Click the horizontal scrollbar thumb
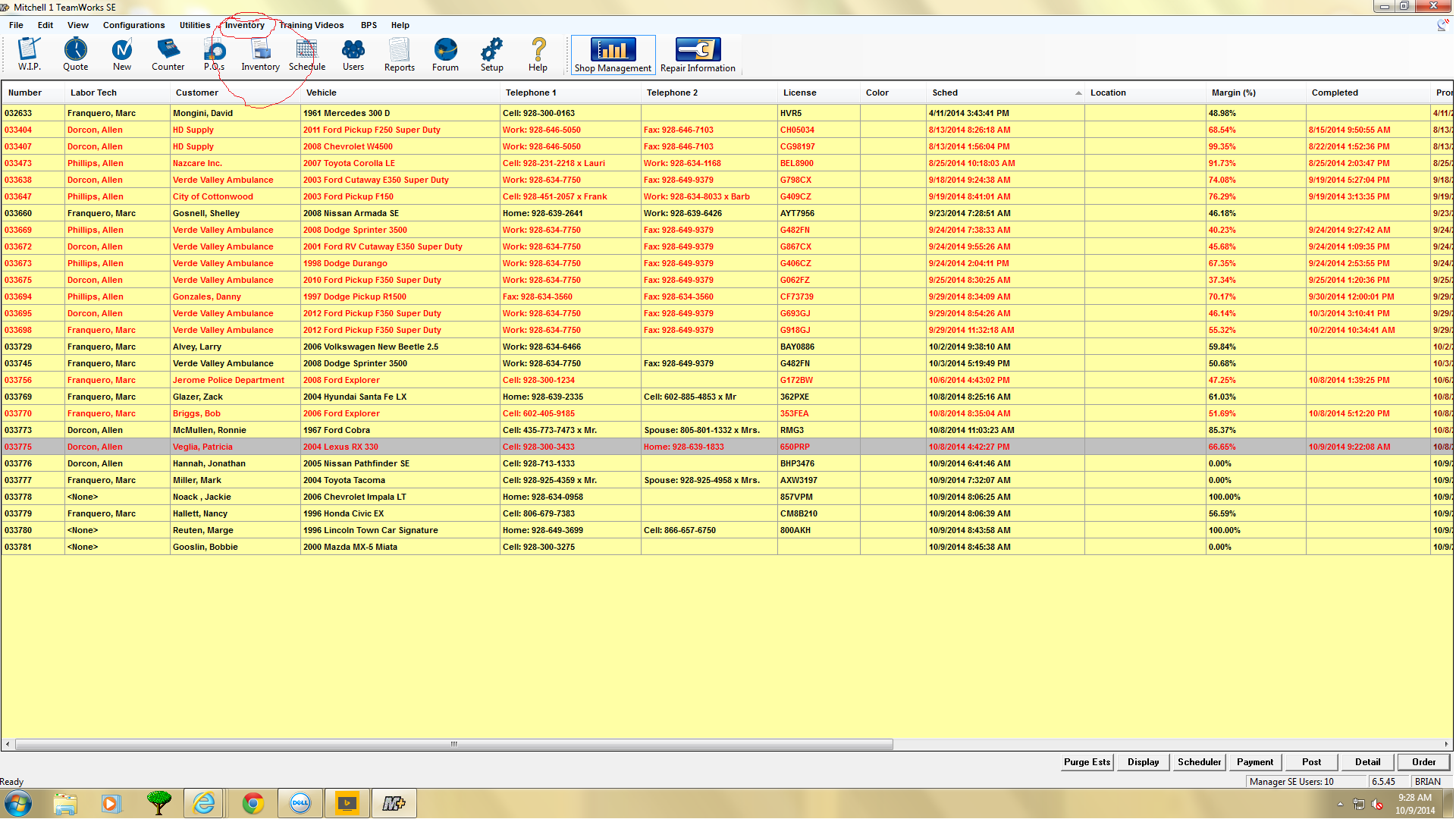The height and width of the screenshot is (819, 1456). (x=453, y=744)
